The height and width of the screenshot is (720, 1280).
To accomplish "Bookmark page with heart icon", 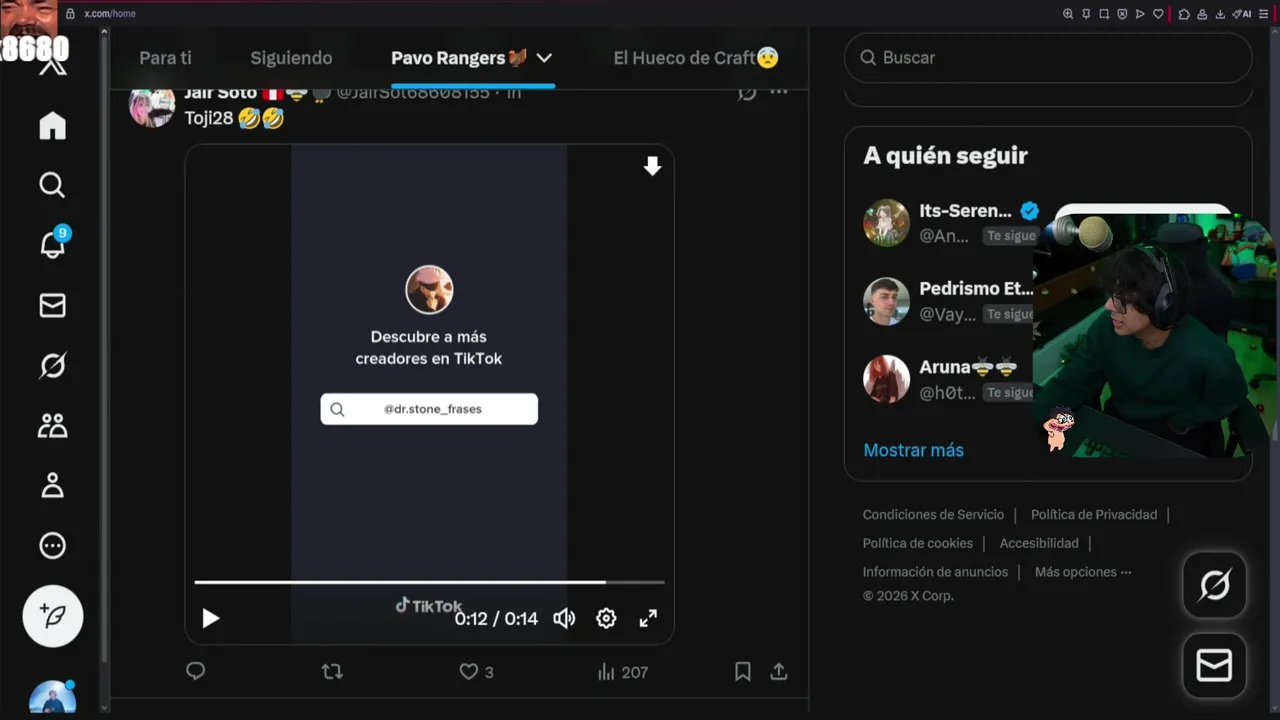I will (1158, 14).
